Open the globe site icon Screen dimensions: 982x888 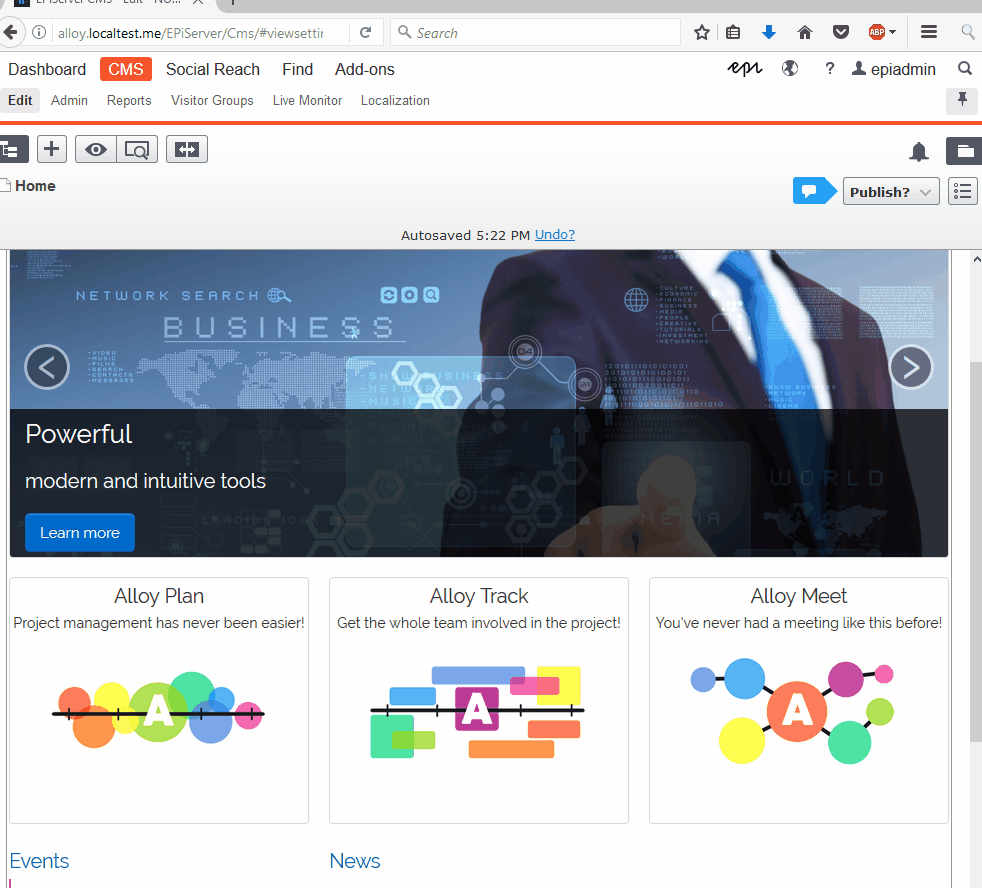click(x=790, y=68)
